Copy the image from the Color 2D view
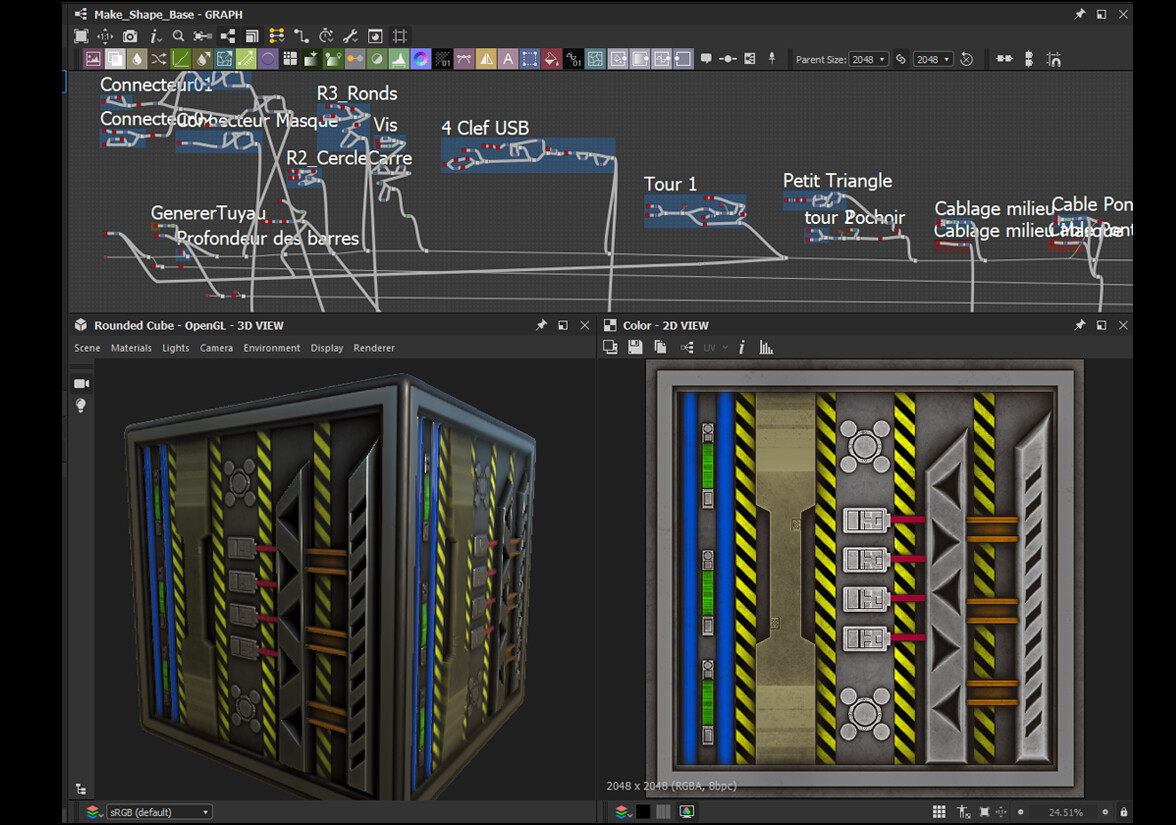The height and width of the screenshot is (825, 1176). click(661, 346)
